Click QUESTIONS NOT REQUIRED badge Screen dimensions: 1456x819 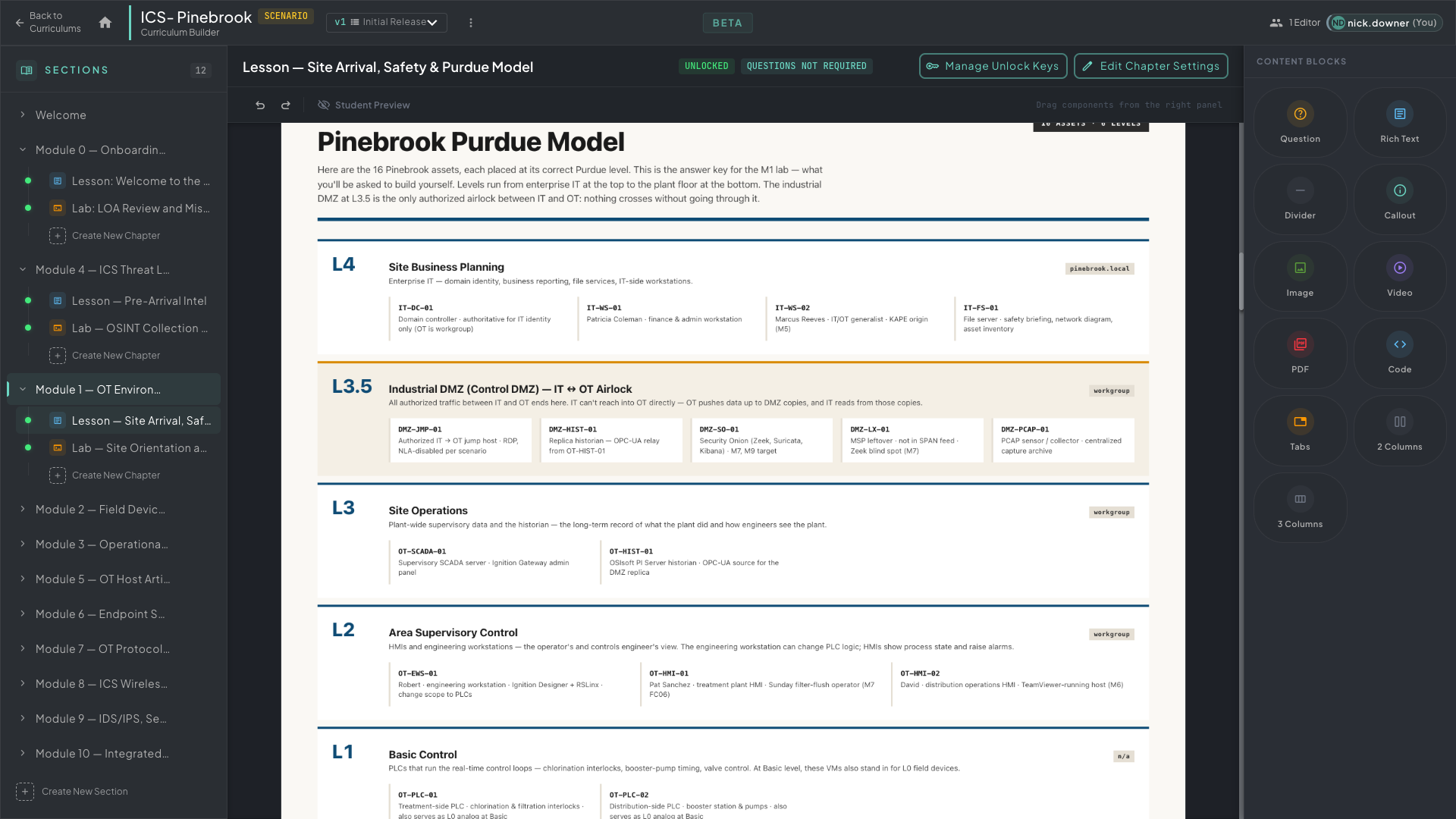click(x=806, y=67)
